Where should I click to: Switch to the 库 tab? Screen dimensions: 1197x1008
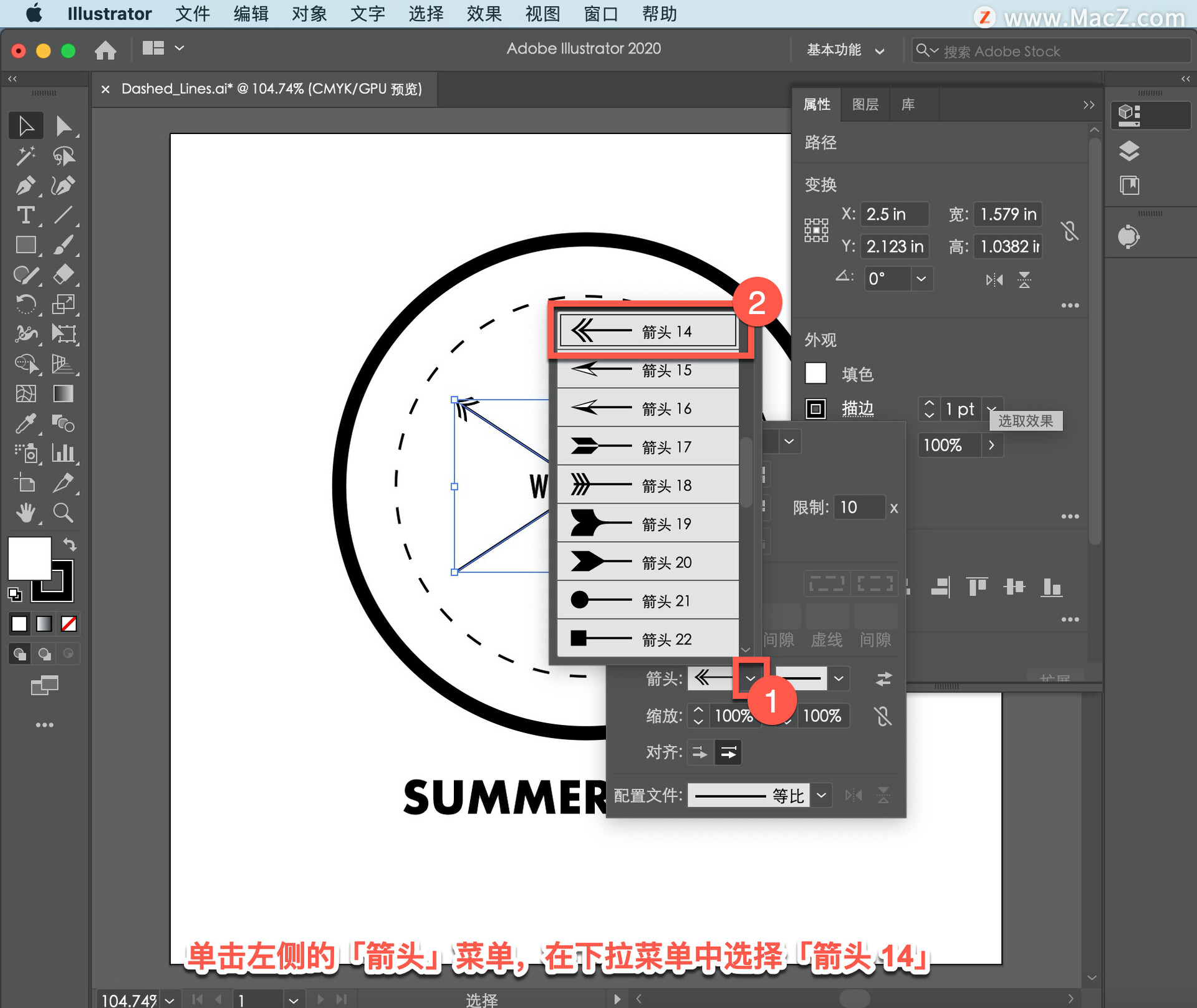click(x=908, y=104)
